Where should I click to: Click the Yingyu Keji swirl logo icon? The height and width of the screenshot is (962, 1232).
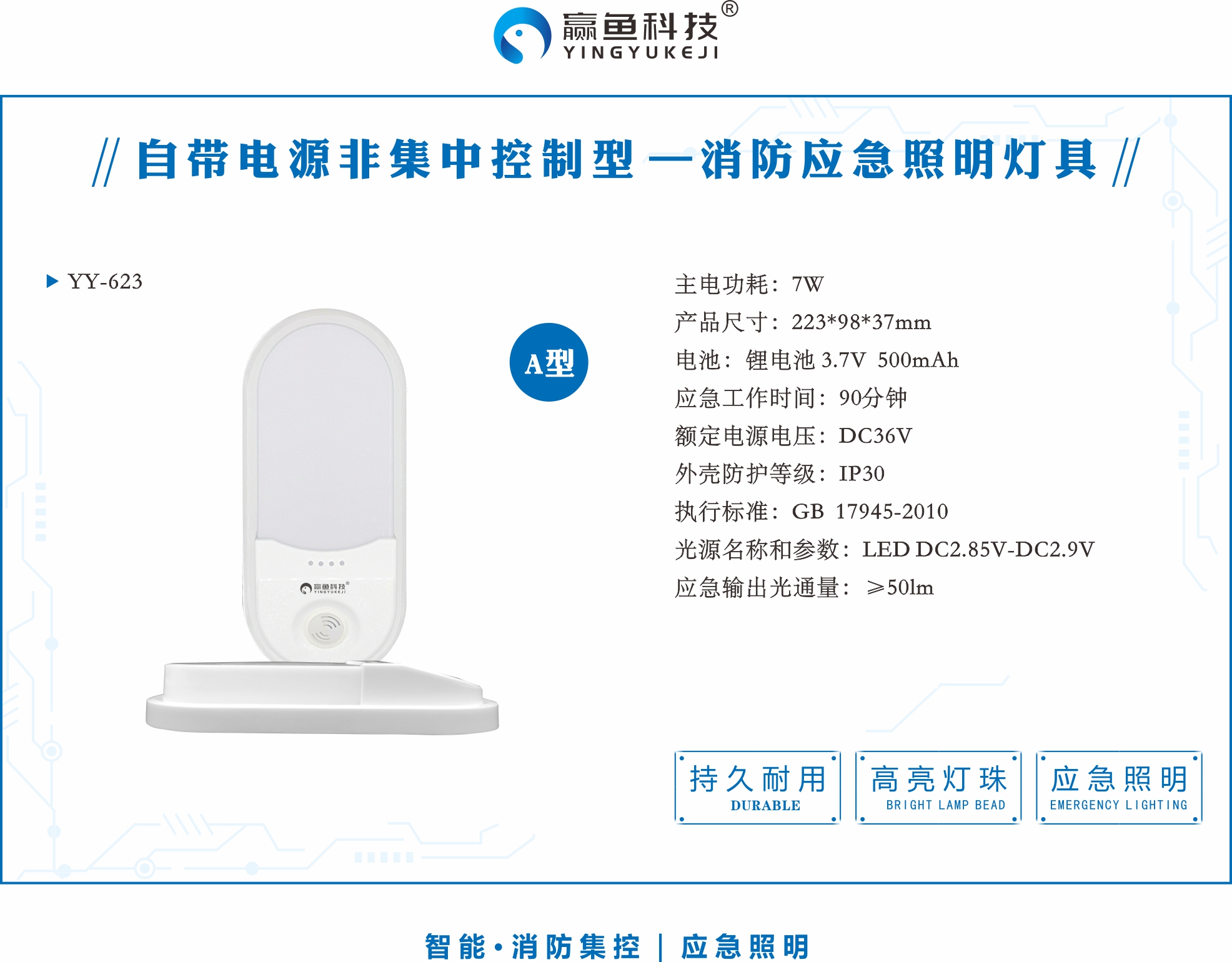click(522, 35)
